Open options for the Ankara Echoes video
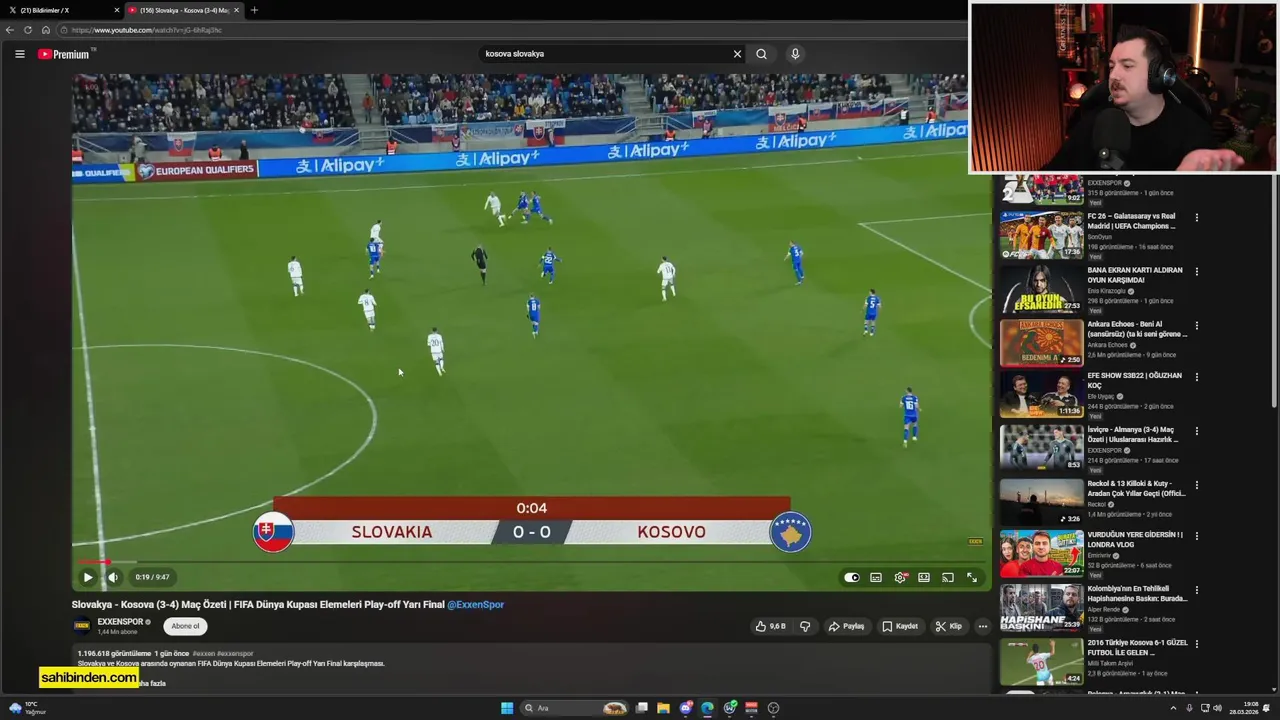Viewport: 1280px width, 720px height. pyautogui.click(x=1196, y=325)
